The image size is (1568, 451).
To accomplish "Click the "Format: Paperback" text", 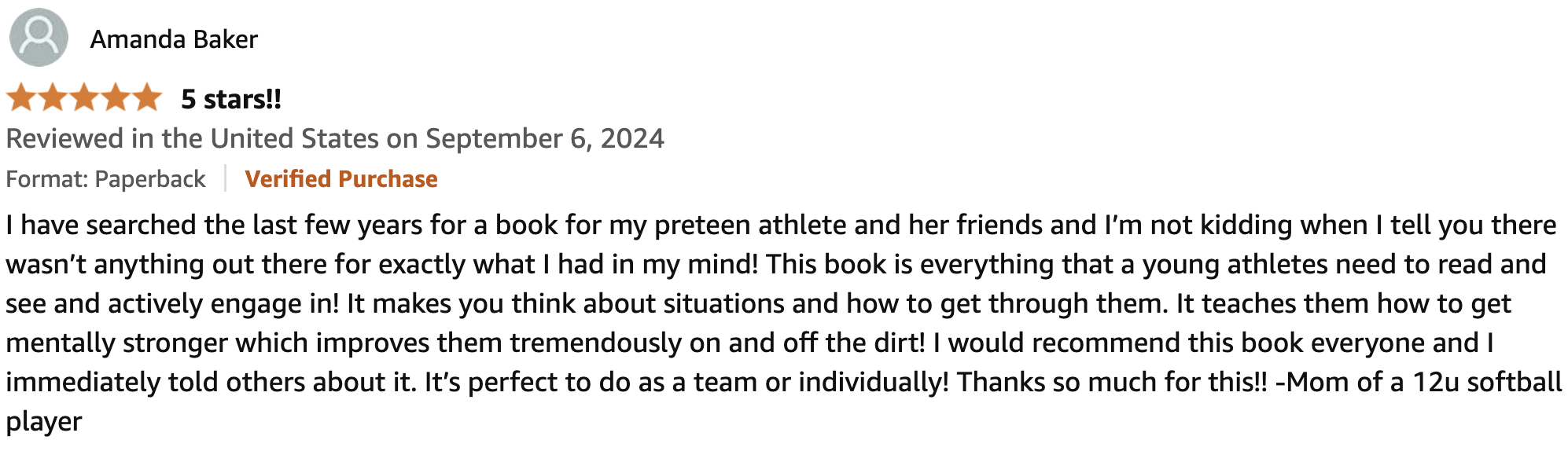I will pyautogui.click(x=105, y=179).
